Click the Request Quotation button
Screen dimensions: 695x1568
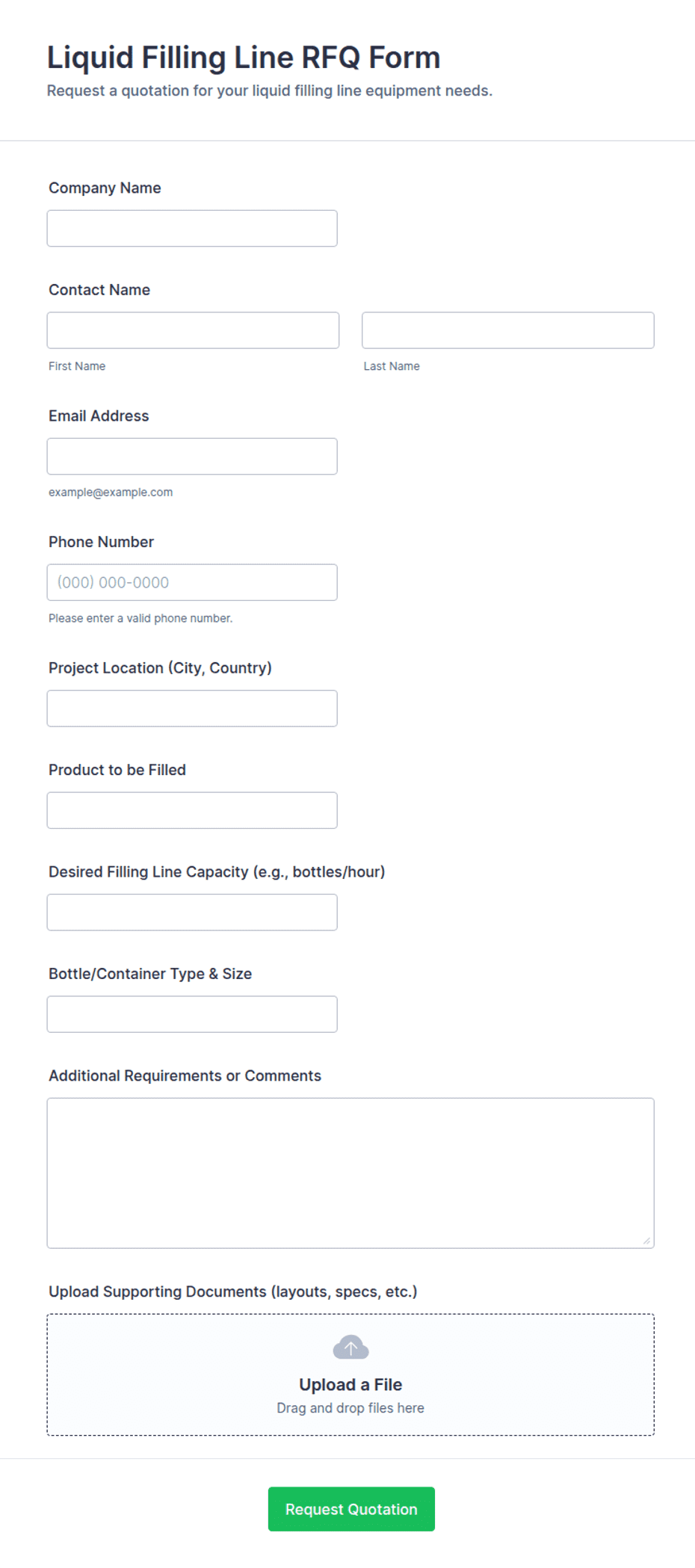[x=351, y=1508]
